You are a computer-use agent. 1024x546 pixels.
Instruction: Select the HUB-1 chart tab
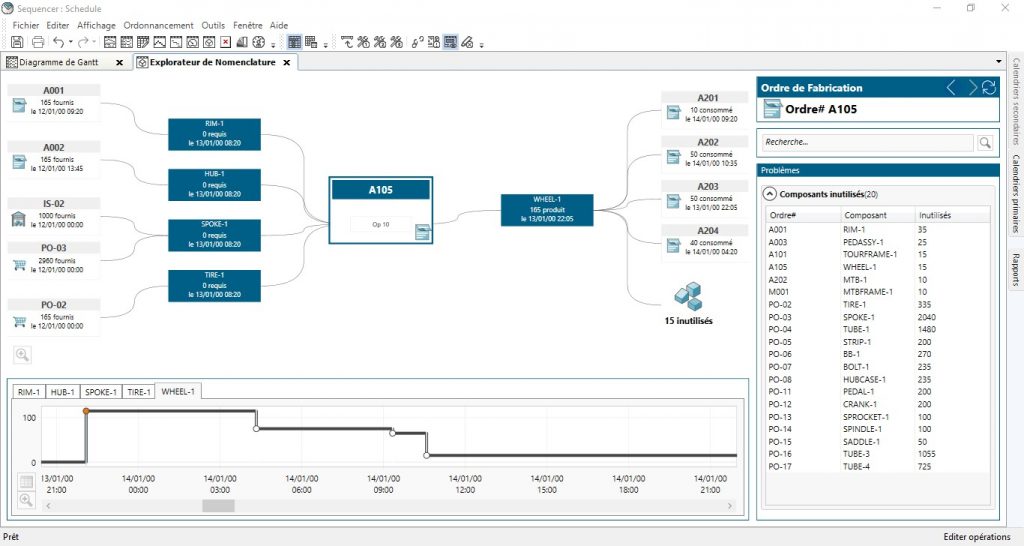pos(62,392)
